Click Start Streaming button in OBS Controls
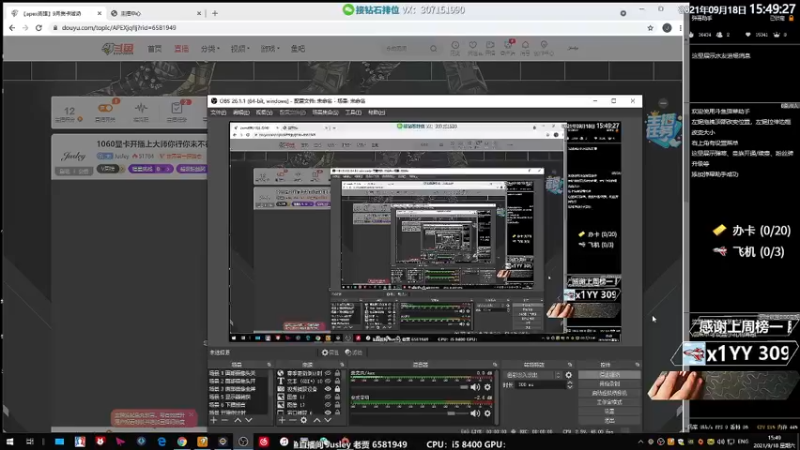 609,375
